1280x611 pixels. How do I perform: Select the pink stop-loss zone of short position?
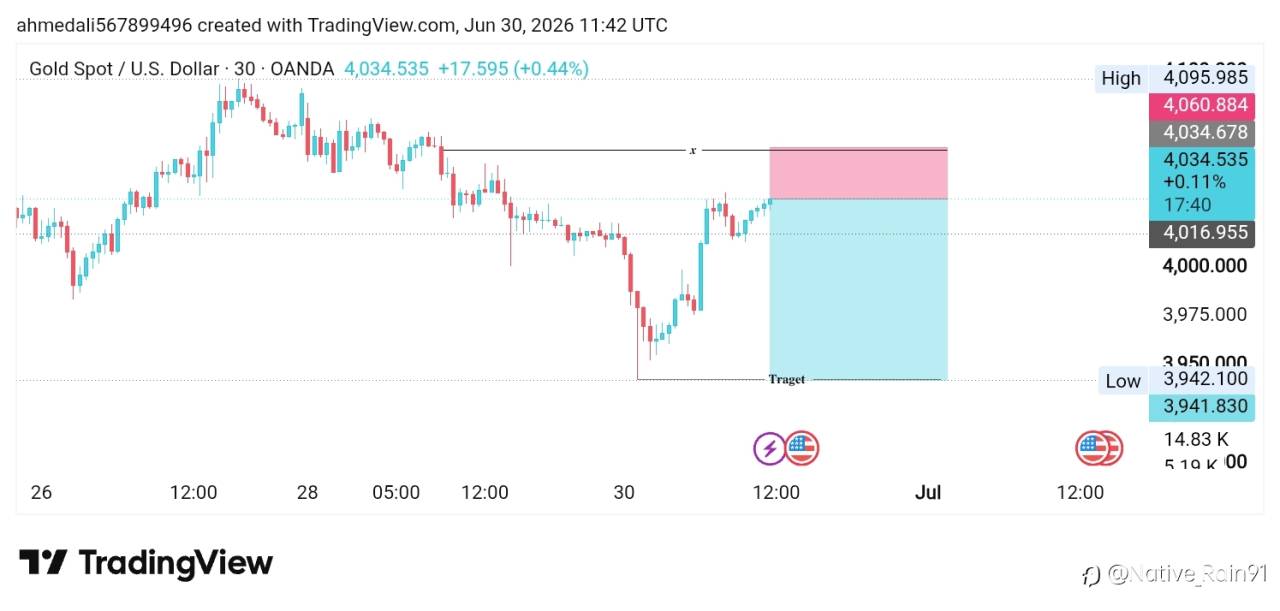click(x=858, y=173)
